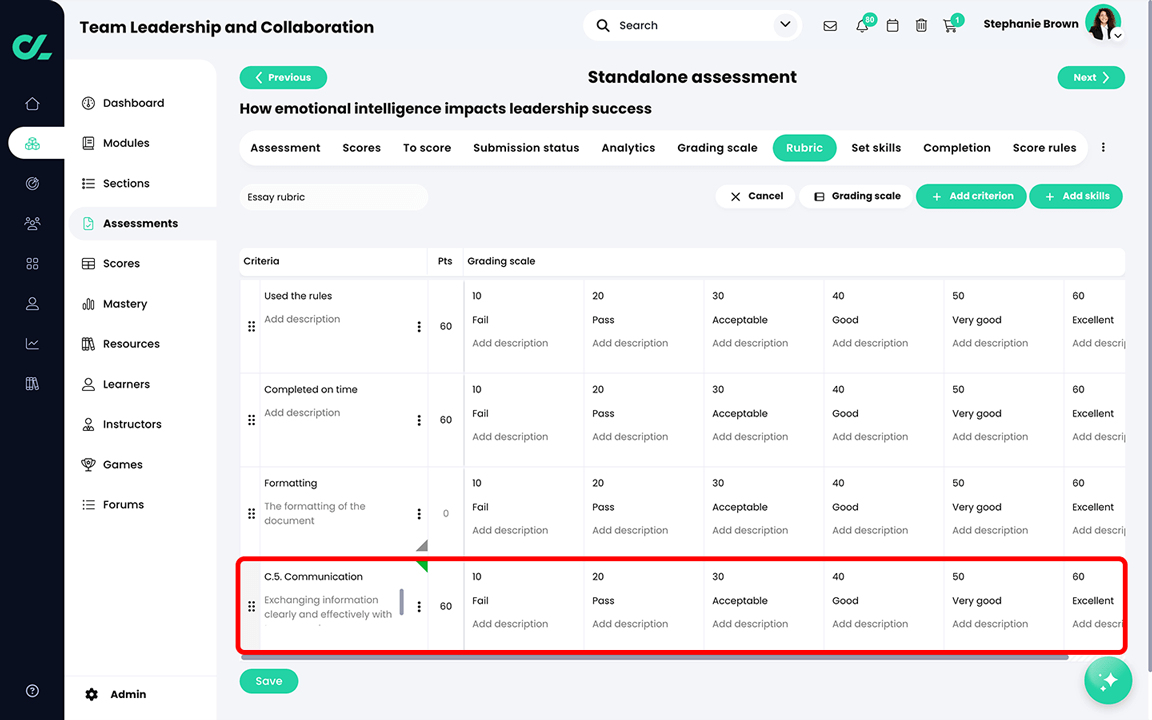Click drag handle of Completed on time row
The width and height of the screenshot is (1152, 720).
pos(251,420)
